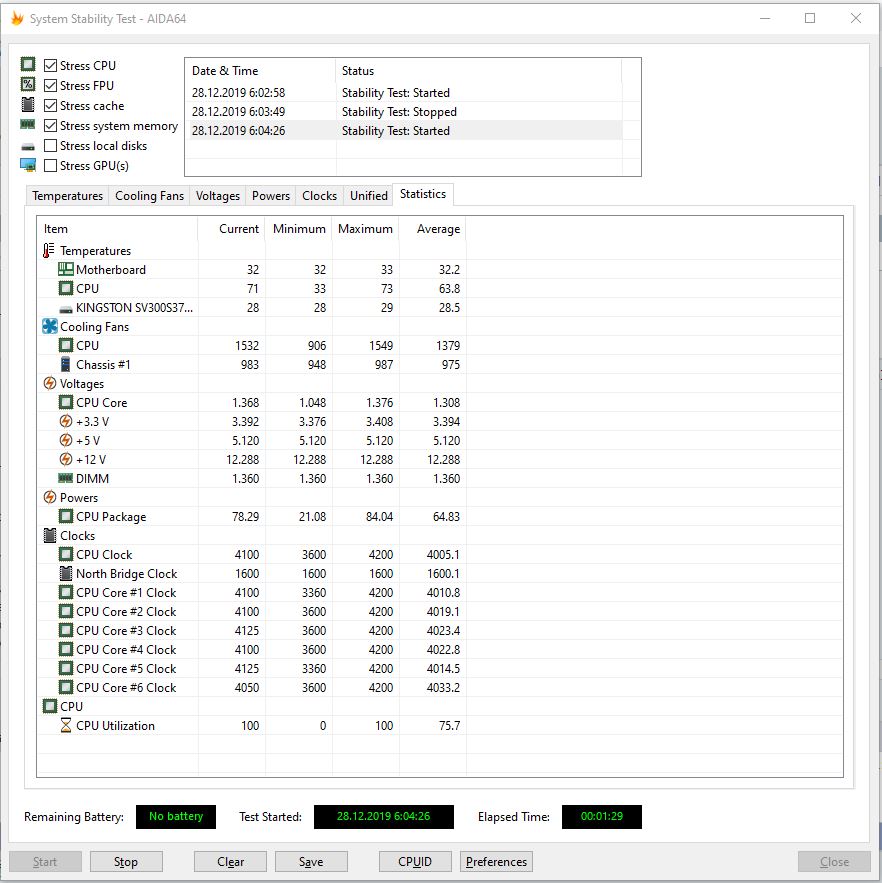Screen dimensions: 882x883
Task: Click the Elapsed Time value 00:01:29
Action: click(602, 817)
